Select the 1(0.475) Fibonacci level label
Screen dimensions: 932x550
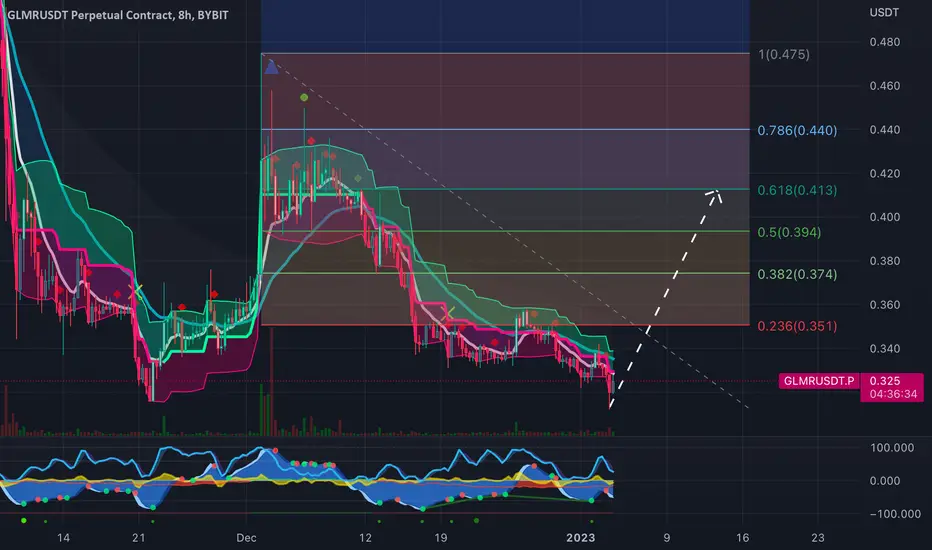point(783,55)
